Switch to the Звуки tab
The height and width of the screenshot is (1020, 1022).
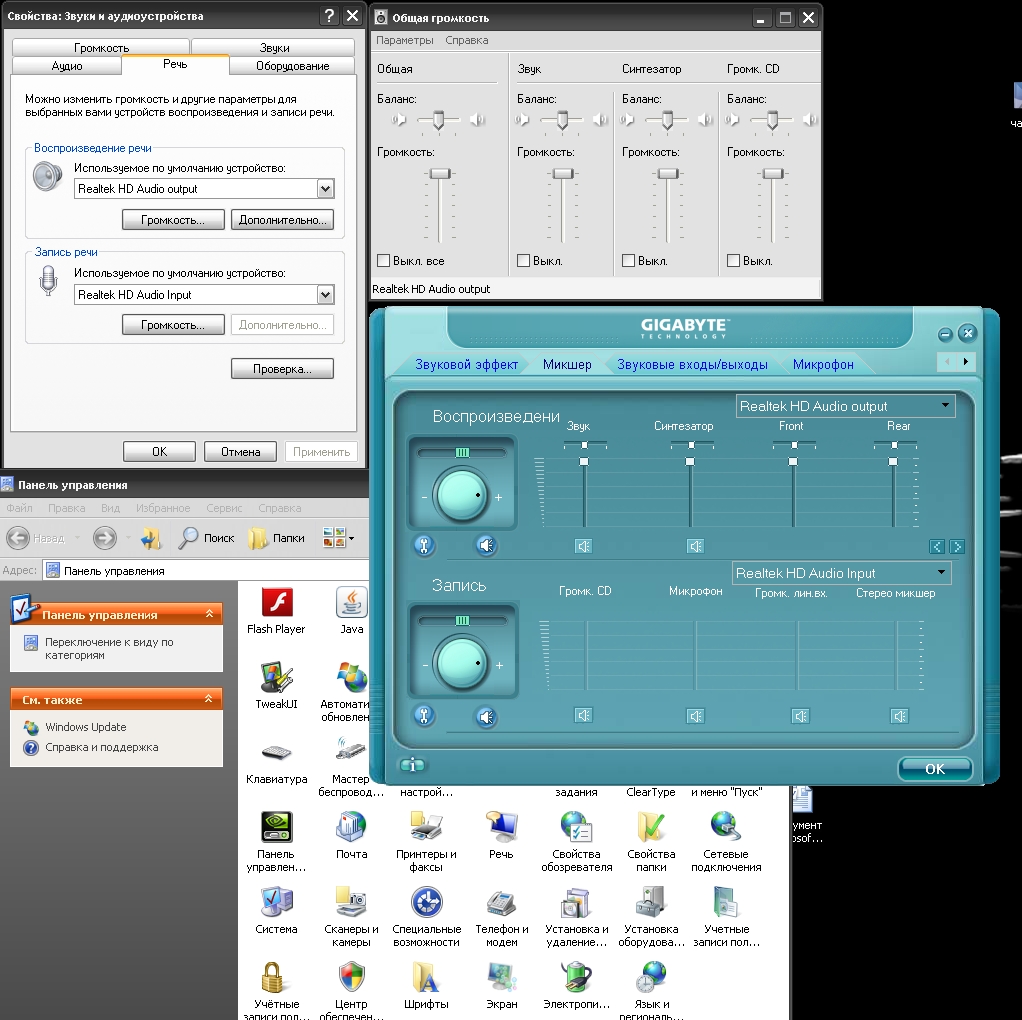pos(274,48)
